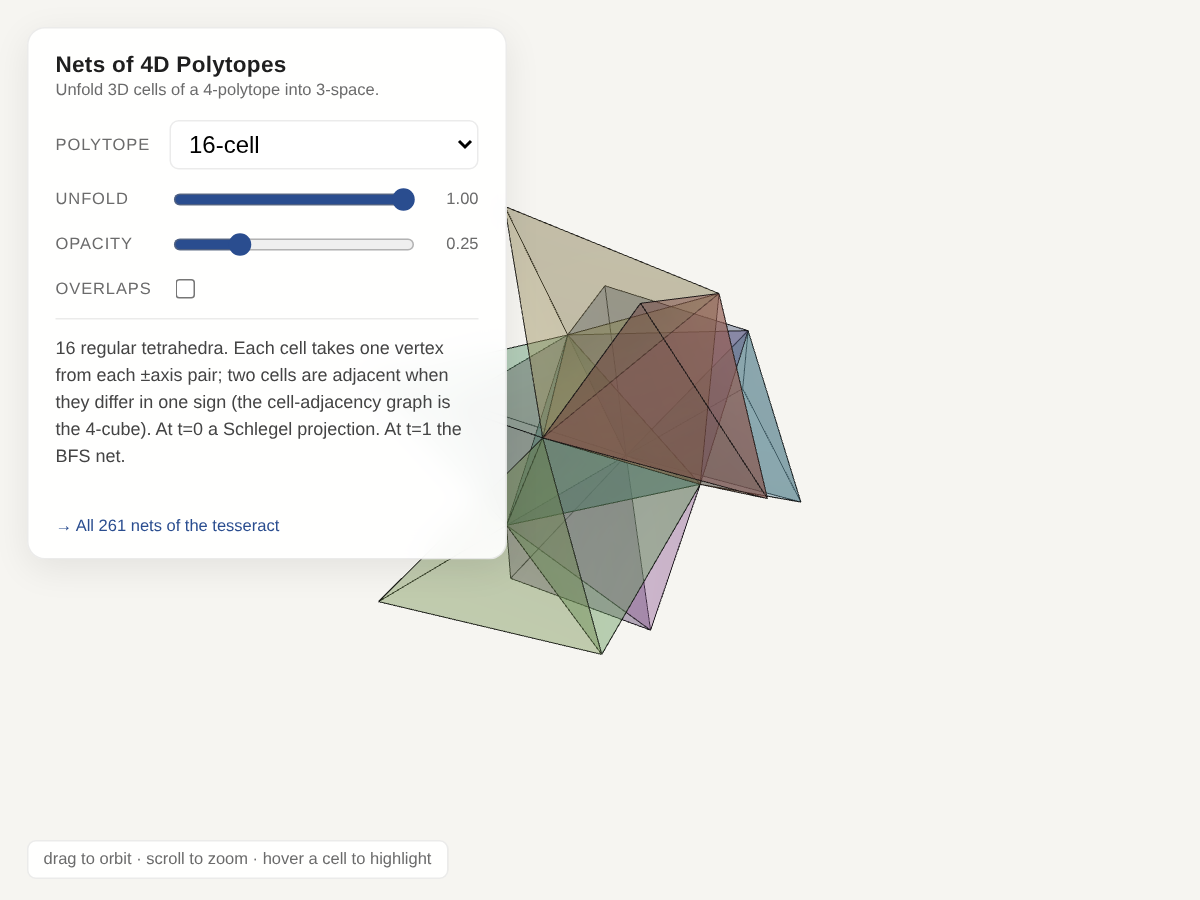The width and height of the screenshot is (1200, 900).
Task: Click the 16 regular tetrahedra description text
Action: coord(260,402)
